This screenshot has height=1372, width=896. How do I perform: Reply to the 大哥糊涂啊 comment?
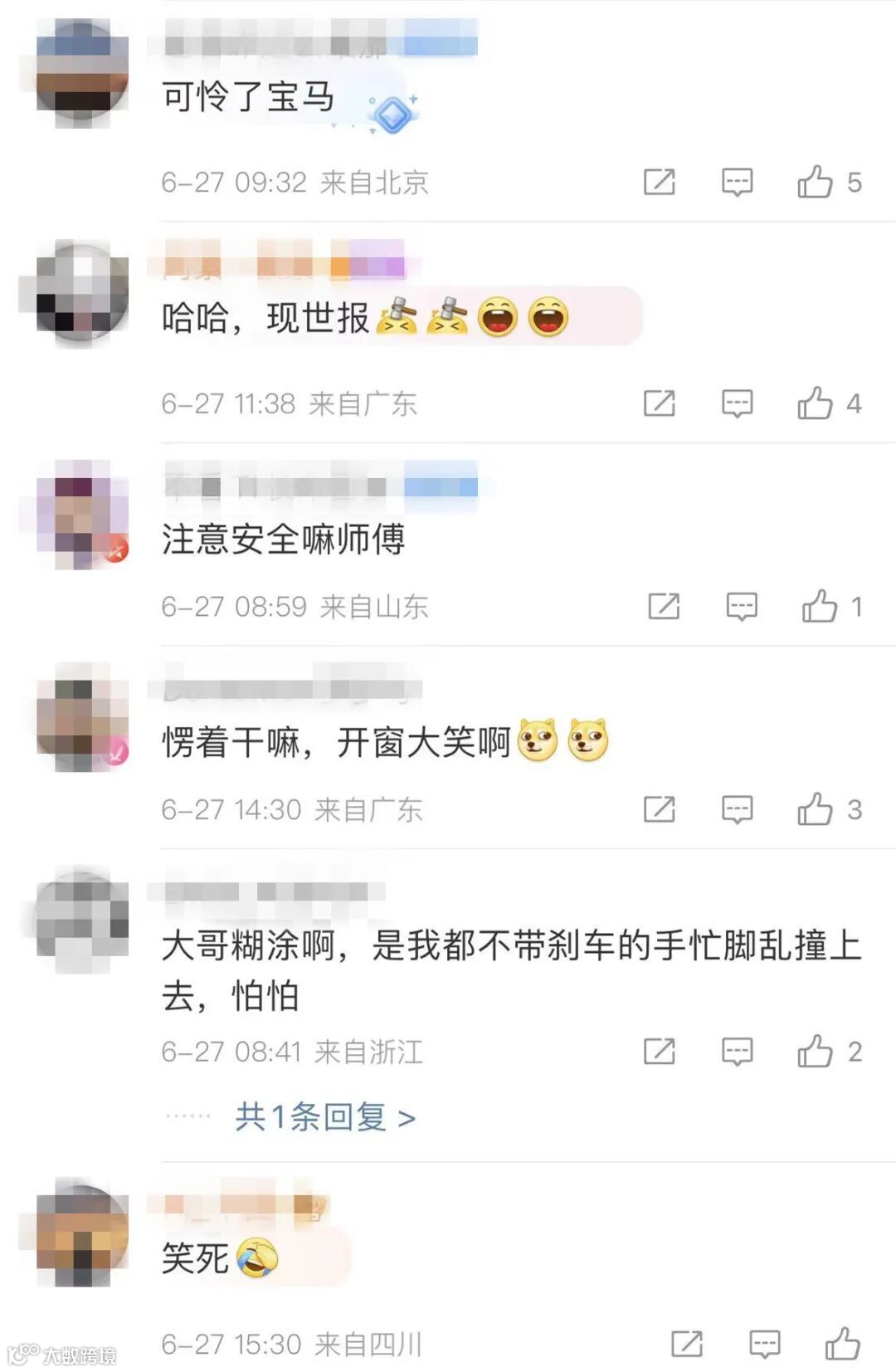(x=737, y=1052)
